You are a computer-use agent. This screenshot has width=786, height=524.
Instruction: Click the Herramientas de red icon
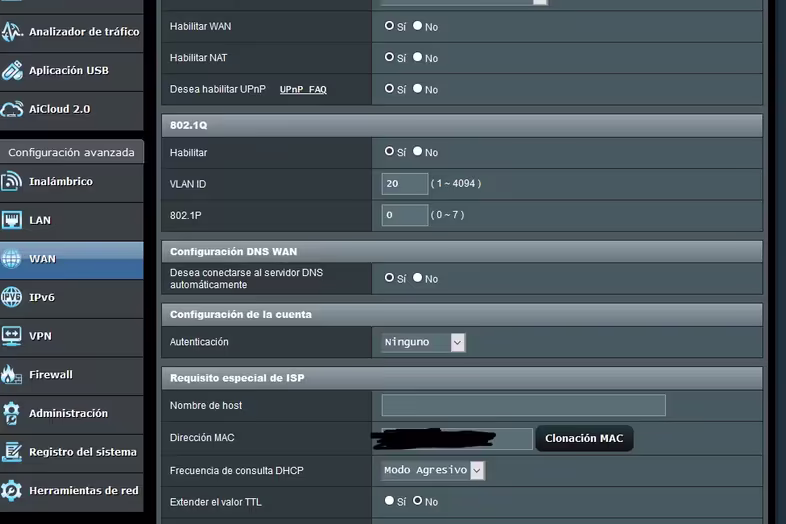[x=12, y=490]
